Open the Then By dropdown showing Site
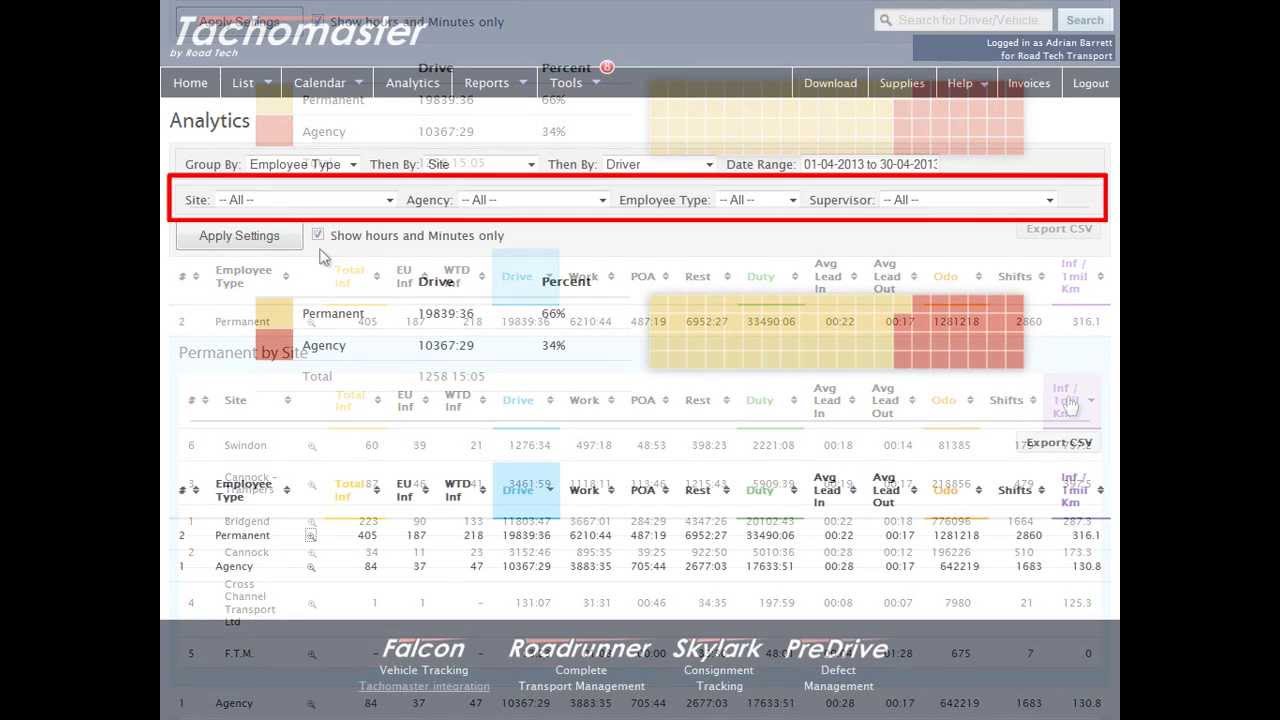The height and width of the screenshot is (720, 1280). [481, 164]
